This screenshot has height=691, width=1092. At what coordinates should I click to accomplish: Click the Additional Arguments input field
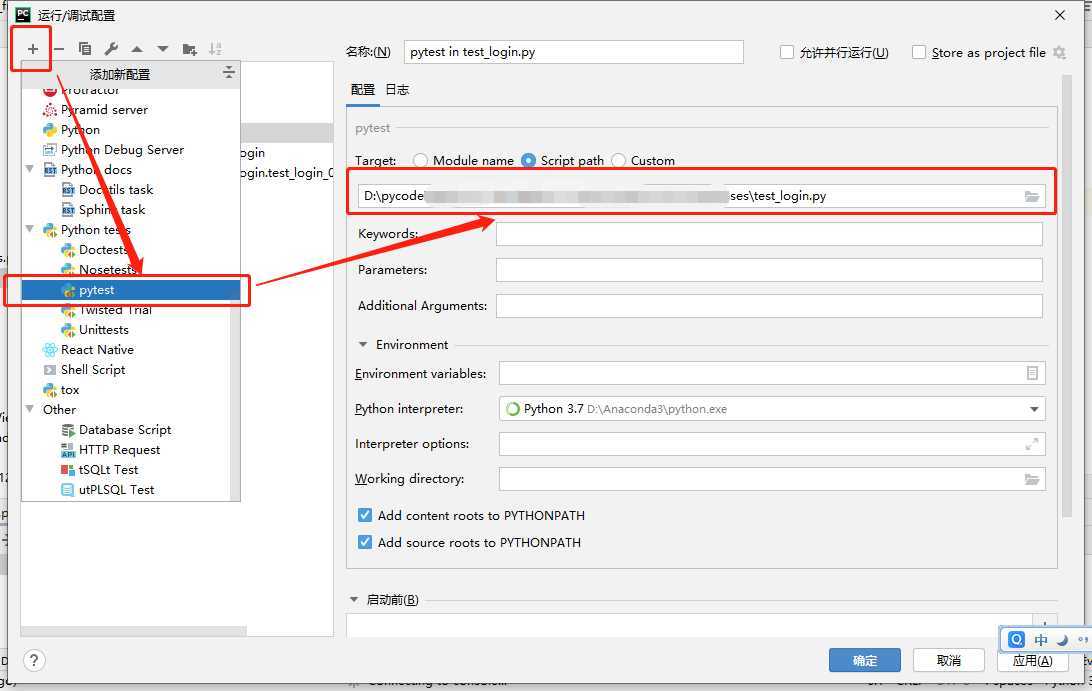[x=769, y=306]
